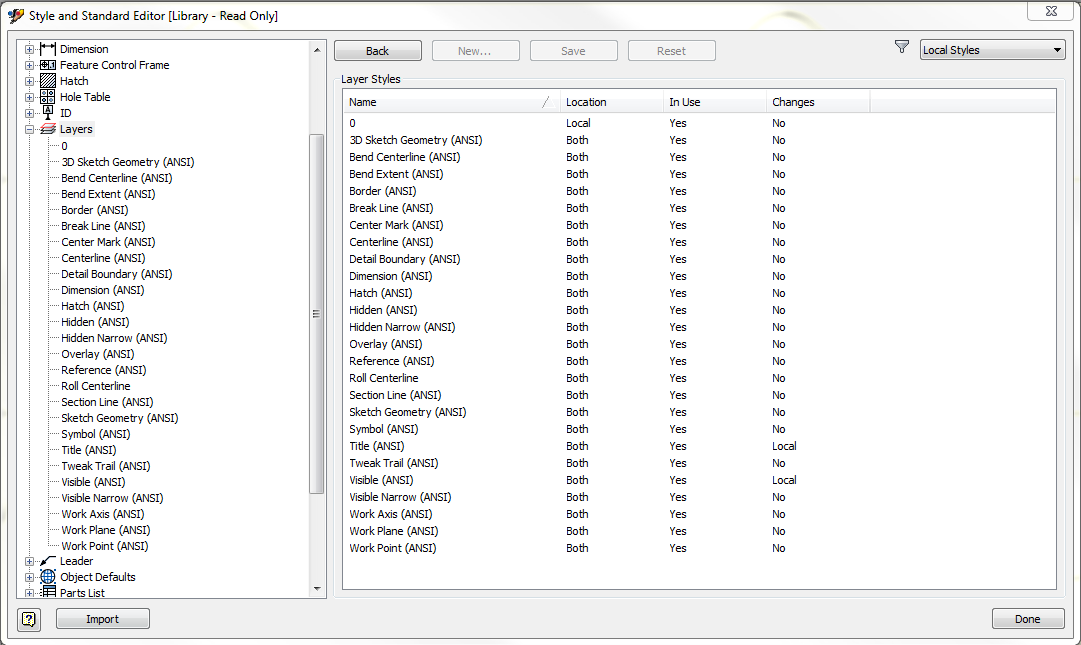Click tree panel scrollbar down arrow
Image resolution: width=1081 pixels, height=645 pixels.
pos(317,589)
